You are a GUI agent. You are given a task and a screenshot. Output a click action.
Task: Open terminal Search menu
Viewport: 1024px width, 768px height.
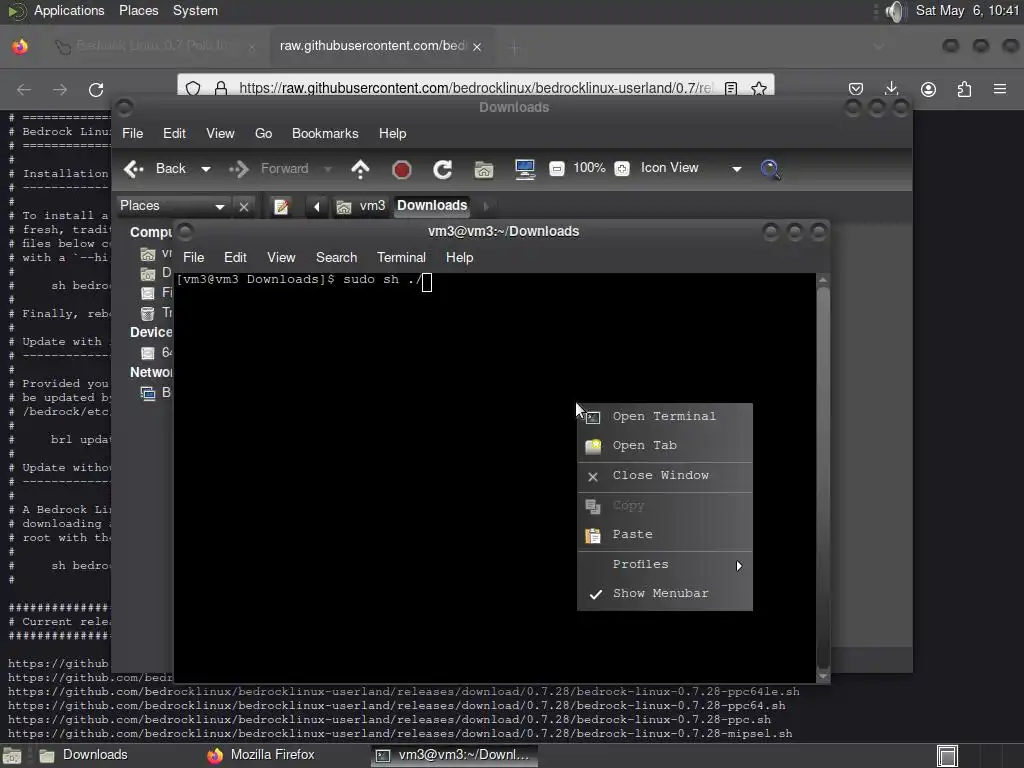click(336, 258)
